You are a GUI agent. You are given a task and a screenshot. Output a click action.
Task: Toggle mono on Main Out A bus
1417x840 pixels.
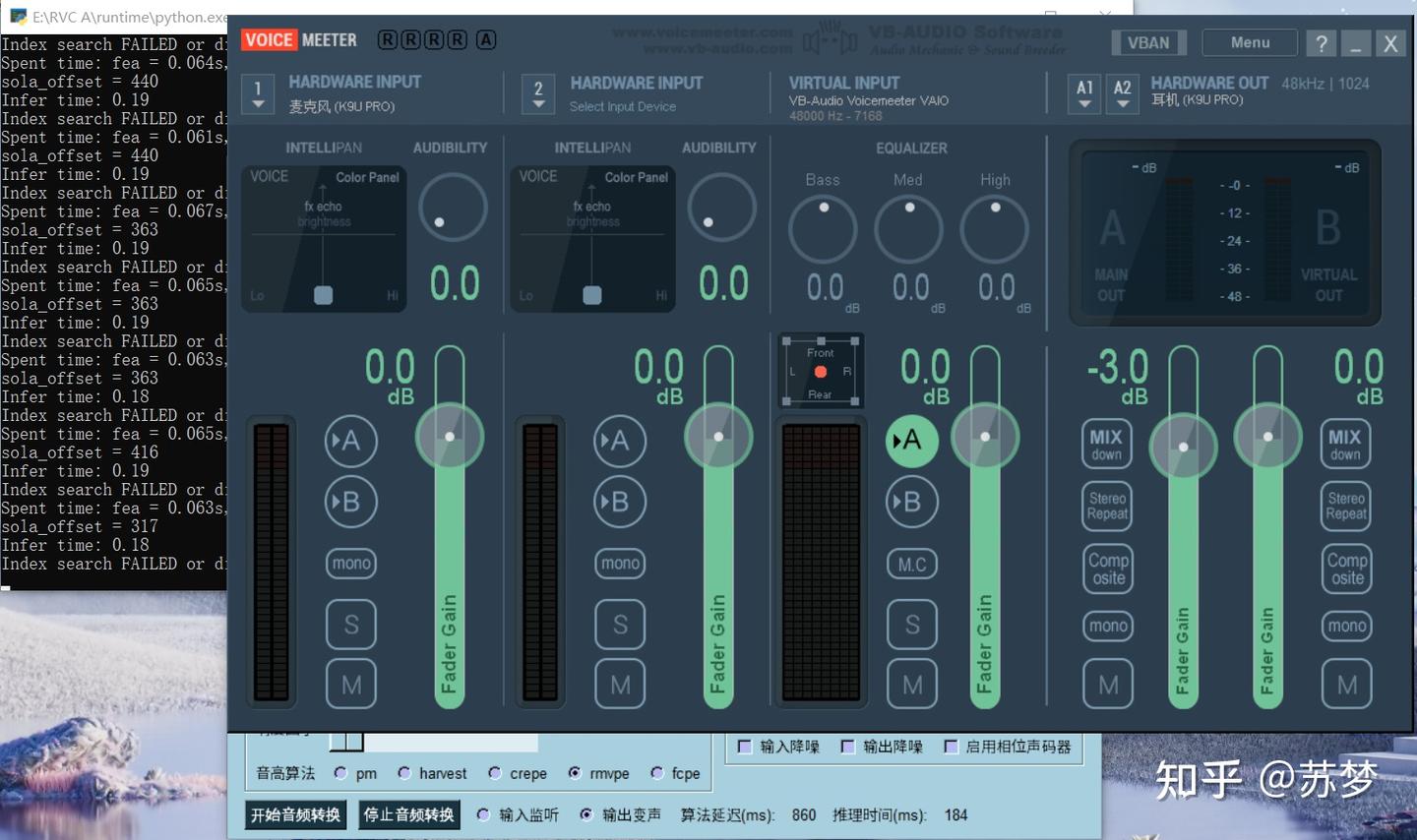[1108, 626]
